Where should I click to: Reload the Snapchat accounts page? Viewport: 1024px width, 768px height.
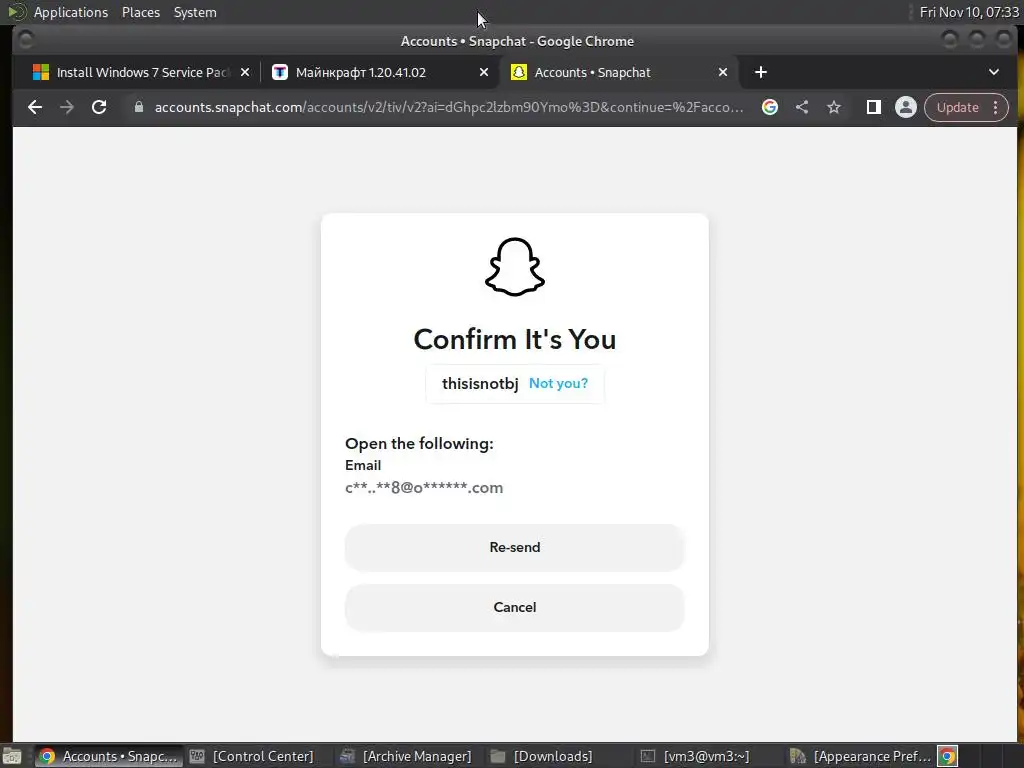coord(99,107)
